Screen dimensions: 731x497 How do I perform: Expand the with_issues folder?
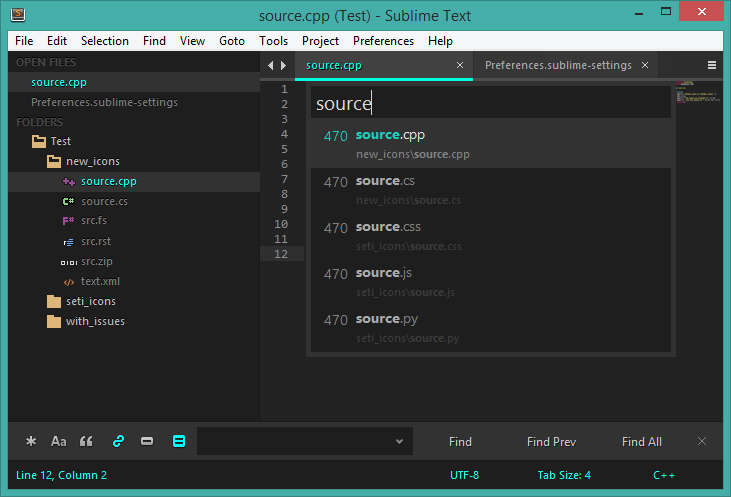click(54, 322)
